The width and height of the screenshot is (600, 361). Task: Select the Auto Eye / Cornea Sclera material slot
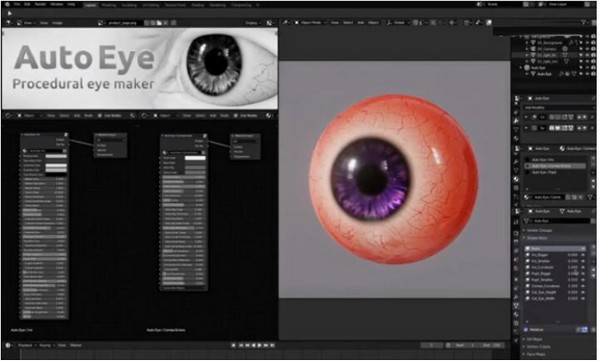pos(556,166)
